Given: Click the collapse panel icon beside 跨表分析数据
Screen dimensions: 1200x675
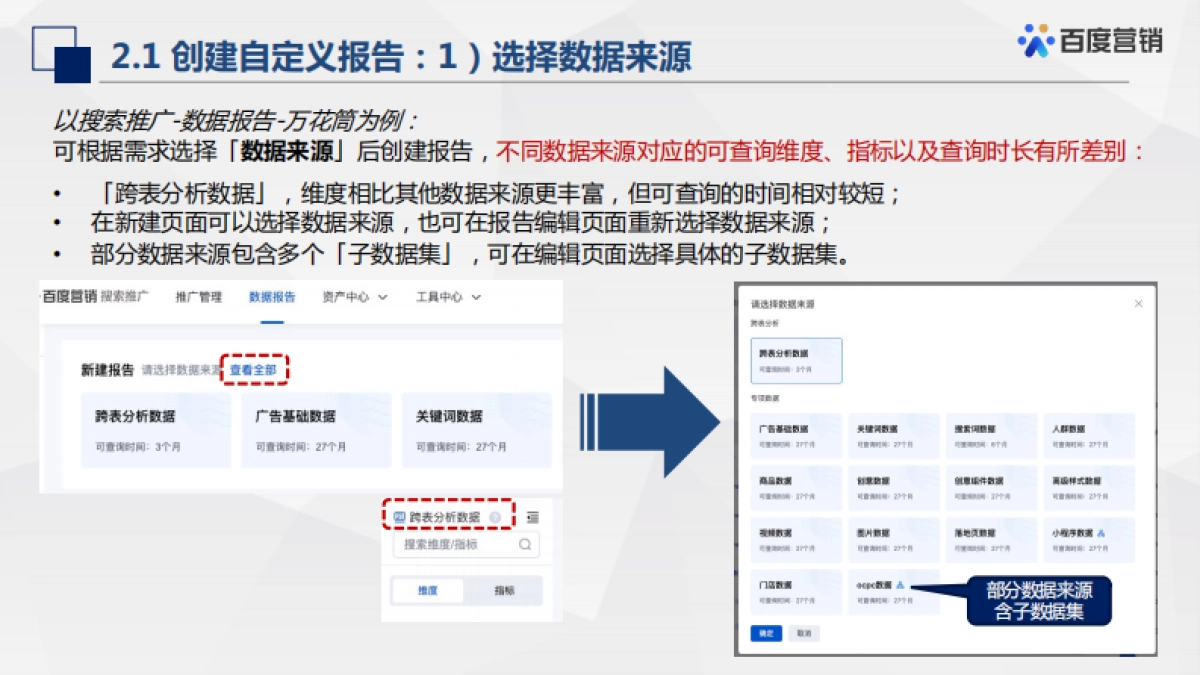Looking at the screenshot, I should tap(533, 517).
